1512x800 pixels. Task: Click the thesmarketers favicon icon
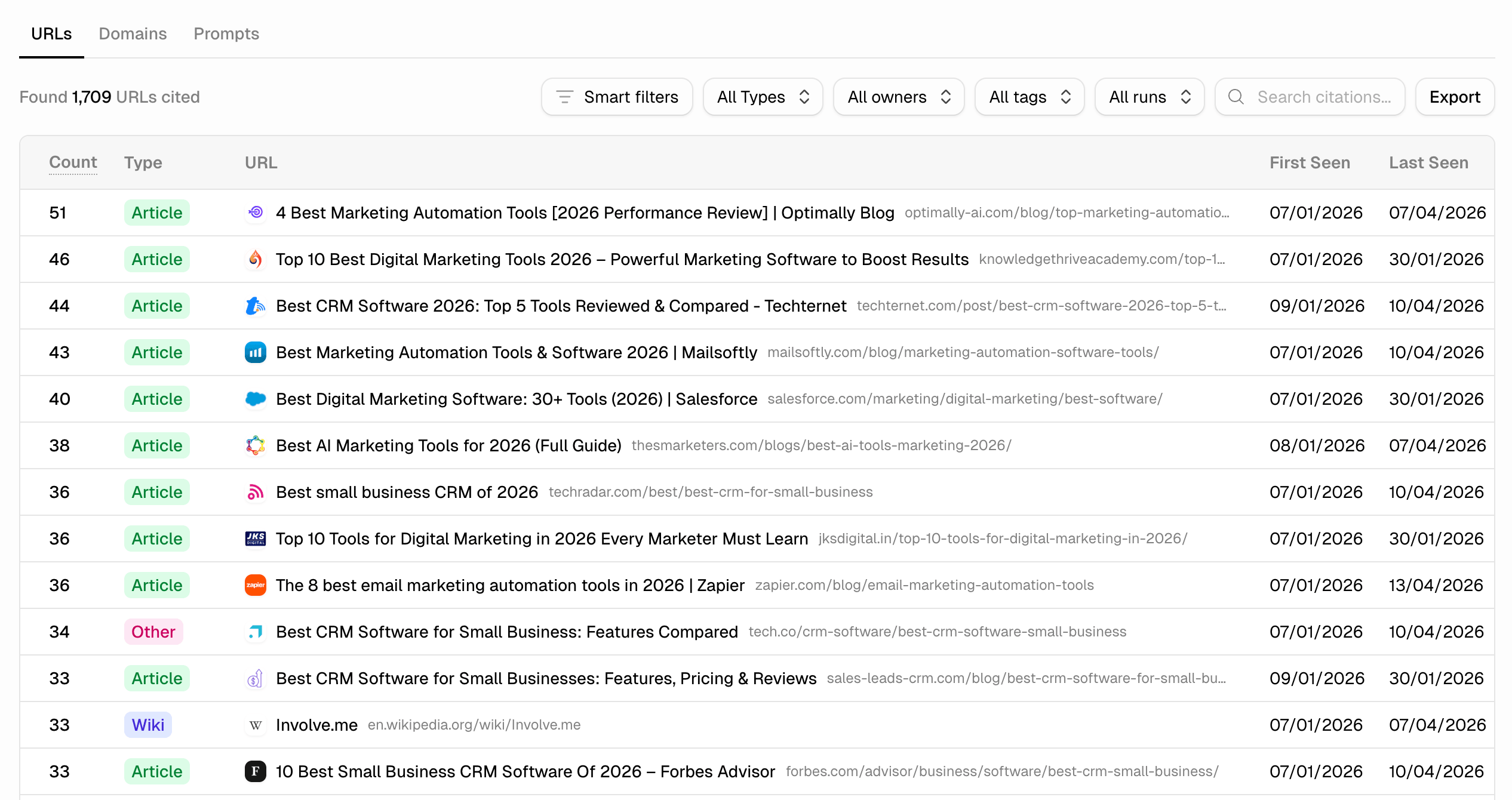coord(256,445)
